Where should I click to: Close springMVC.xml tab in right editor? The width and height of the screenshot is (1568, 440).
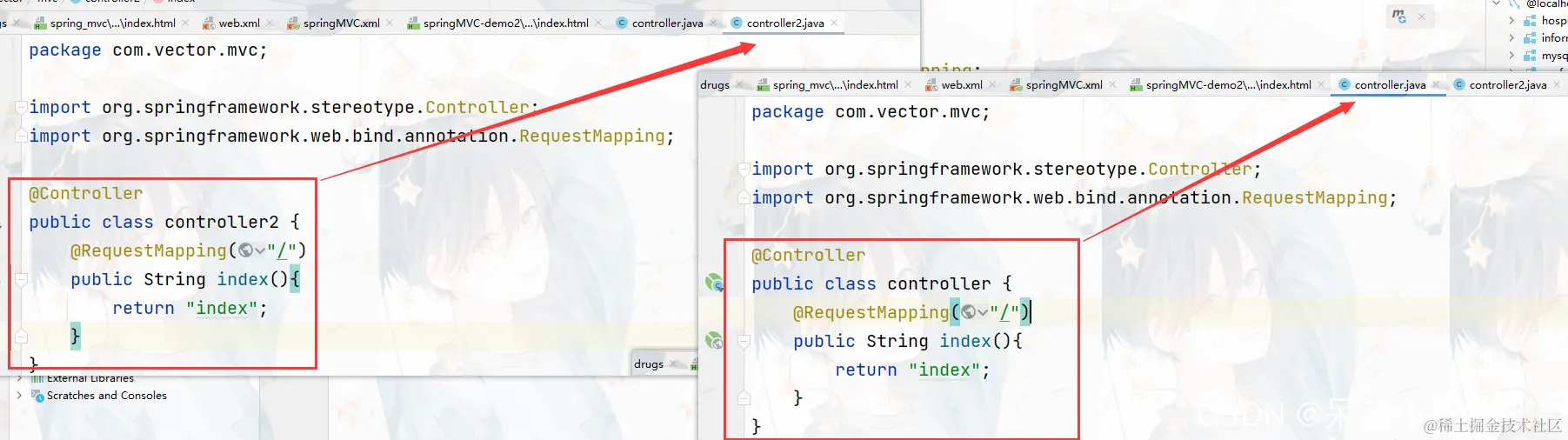[x=1112, y=84]
